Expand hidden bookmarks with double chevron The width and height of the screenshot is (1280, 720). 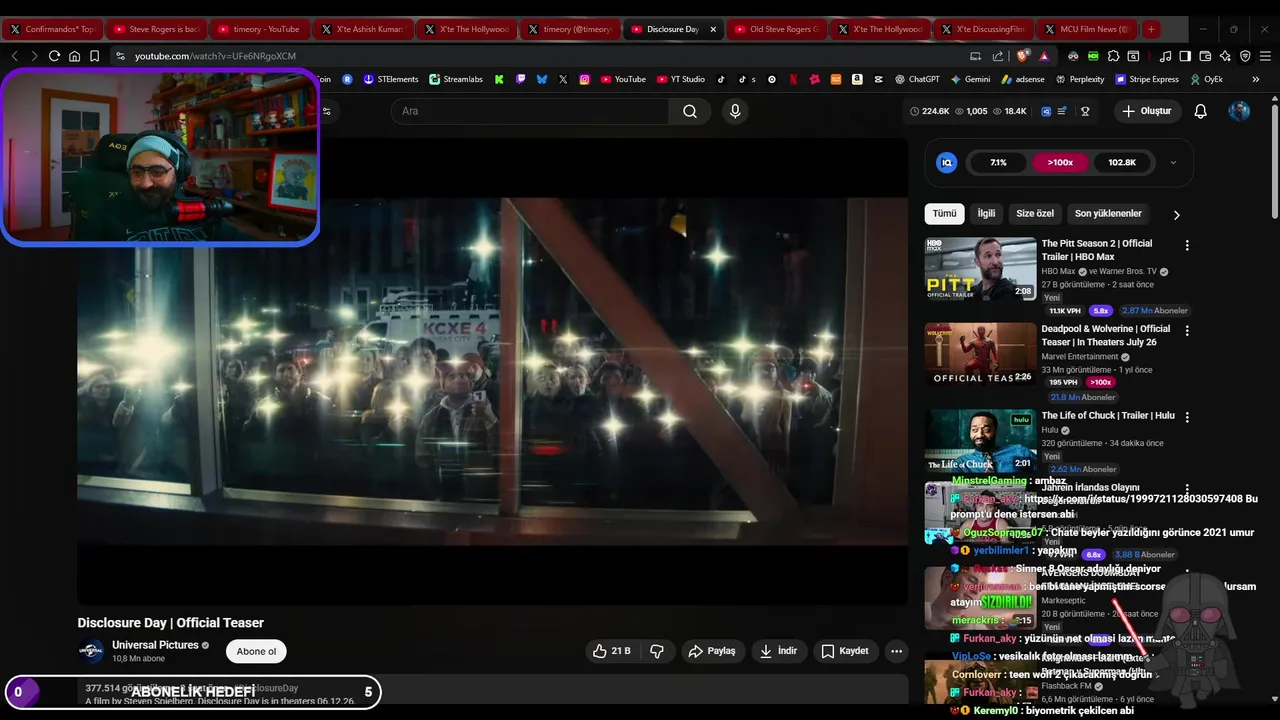tap(1256, 79)
